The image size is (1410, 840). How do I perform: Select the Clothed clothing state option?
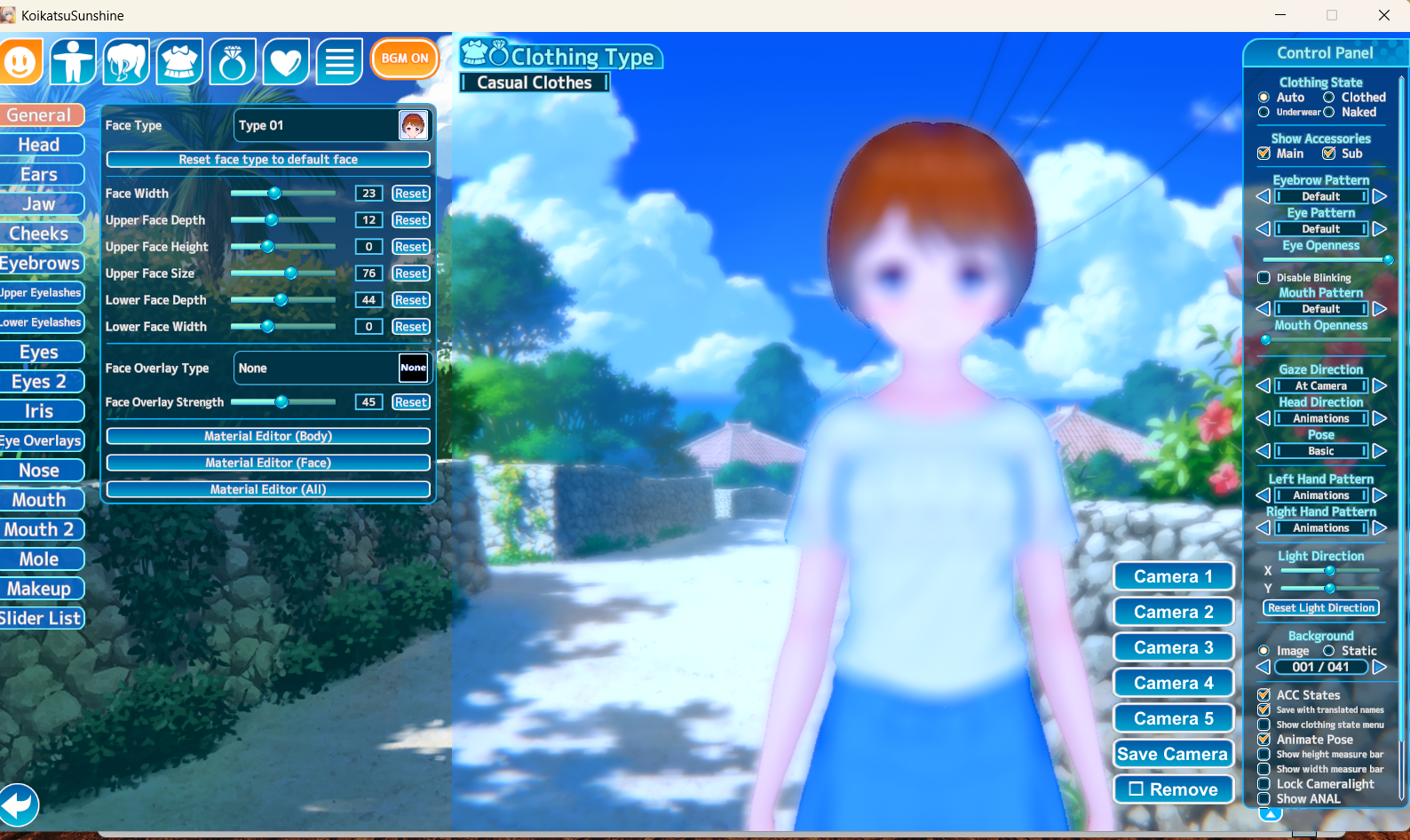click(1329, 98)
